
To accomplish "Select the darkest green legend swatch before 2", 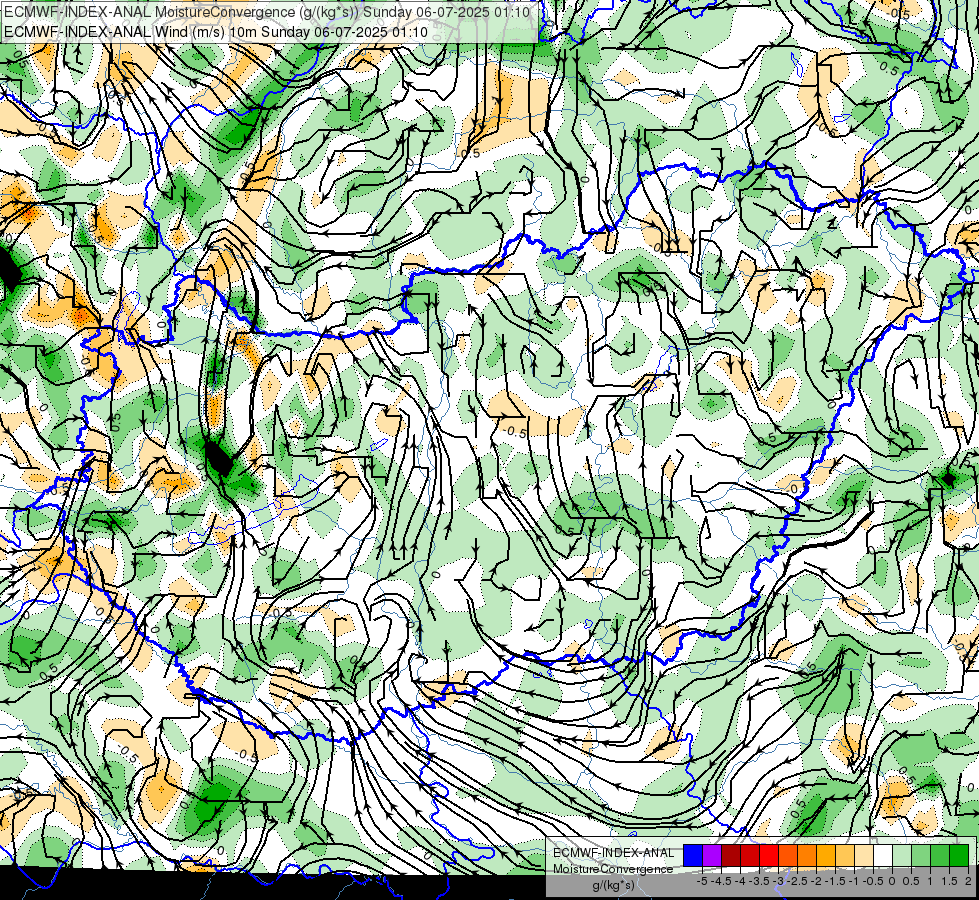I will click(x=959, y=855).
